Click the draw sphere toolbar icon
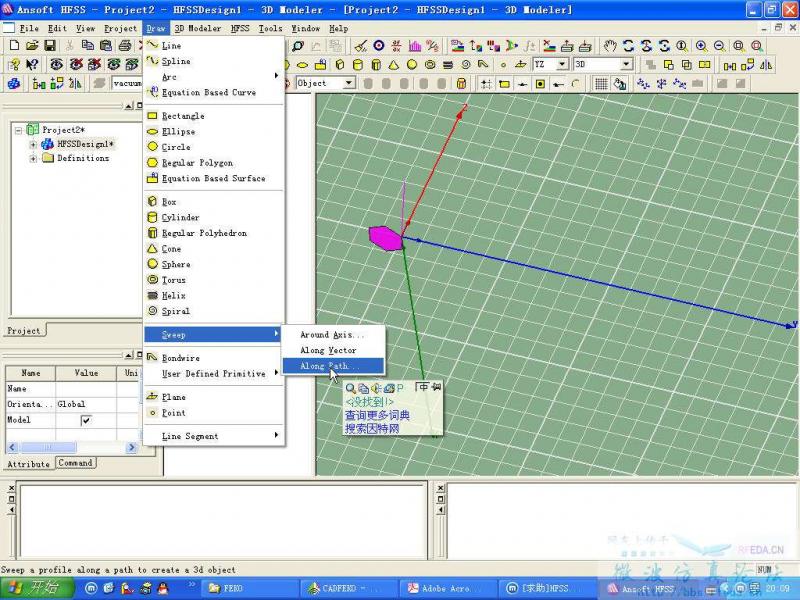 tap(412, 65)
